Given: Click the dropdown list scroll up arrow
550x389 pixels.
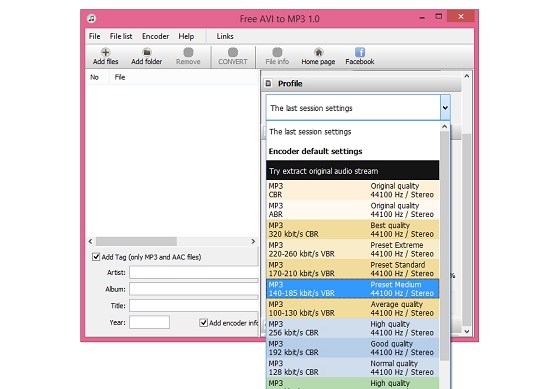Looking at the screenshot, I should (x=444, y=127).
